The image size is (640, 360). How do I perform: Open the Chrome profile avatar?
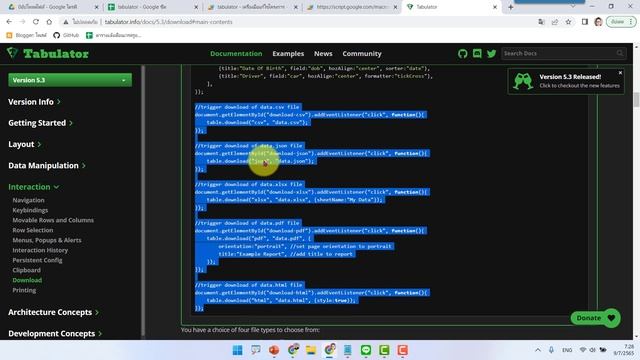point(598,22)
